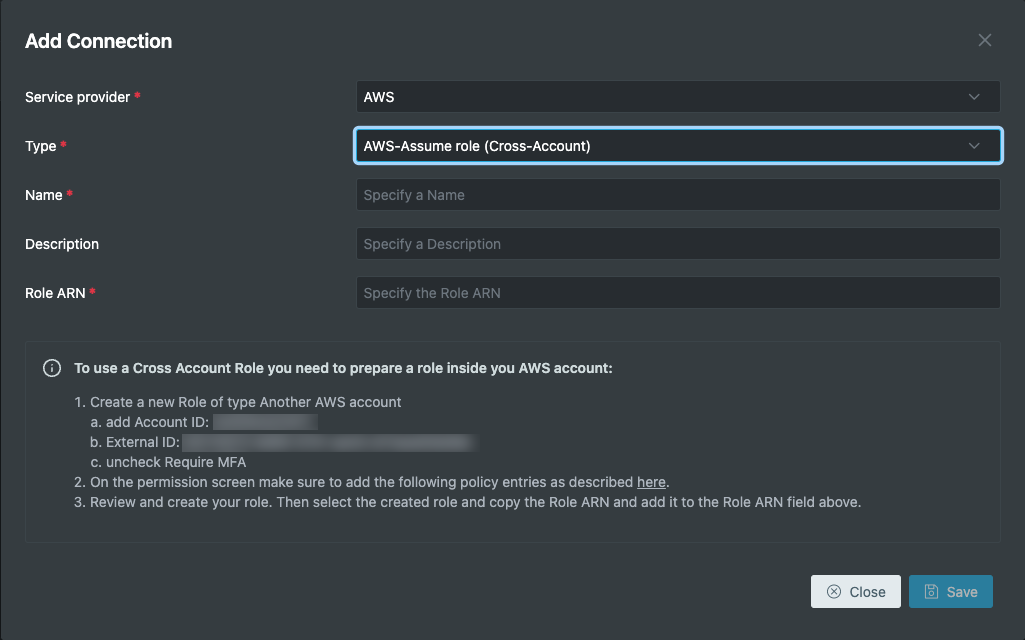Image resolution: width=1025 pixels, height=640 pixels.
Task: Click the 'Description' field label
Action: (x=62, y=244)
